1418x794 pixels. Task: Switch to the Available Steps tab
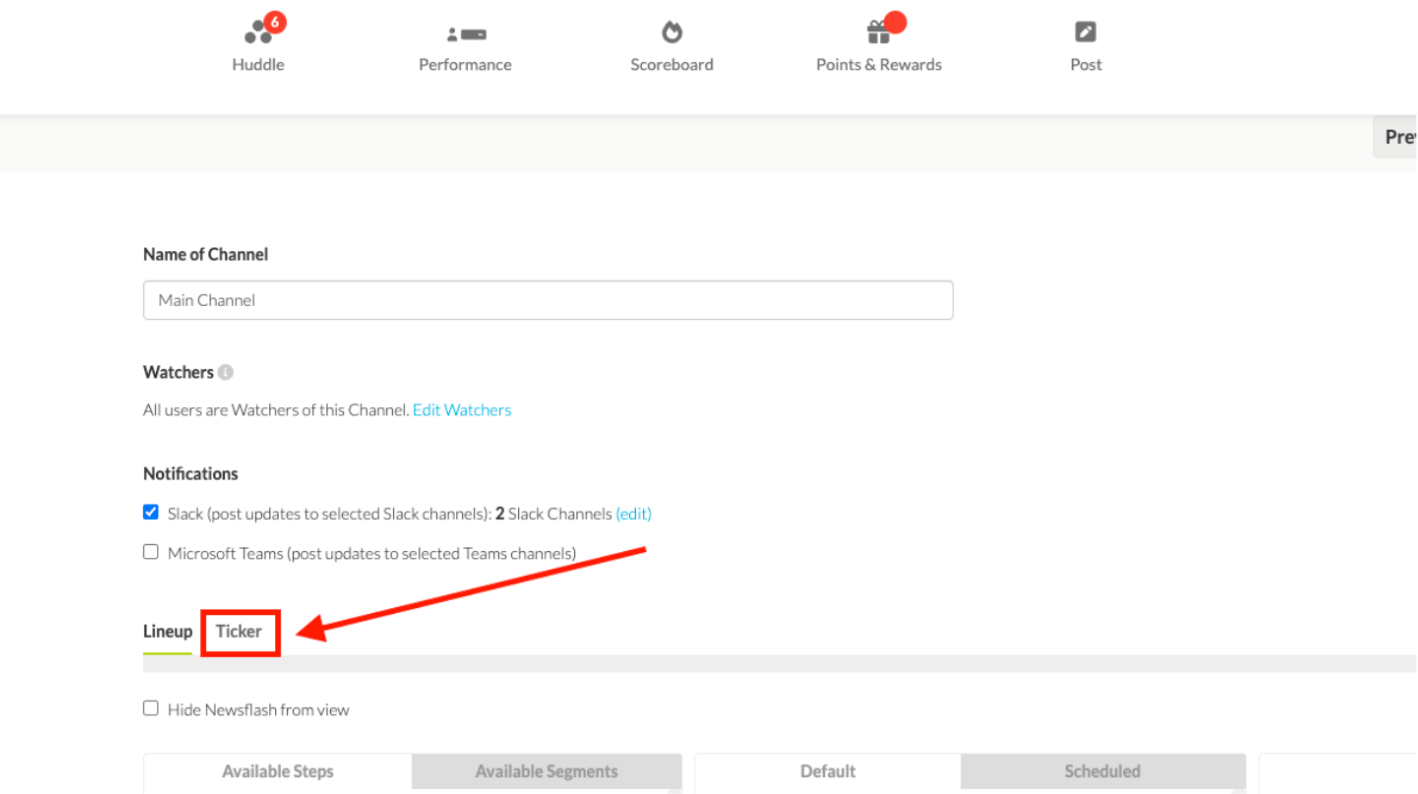click(278, 771)
